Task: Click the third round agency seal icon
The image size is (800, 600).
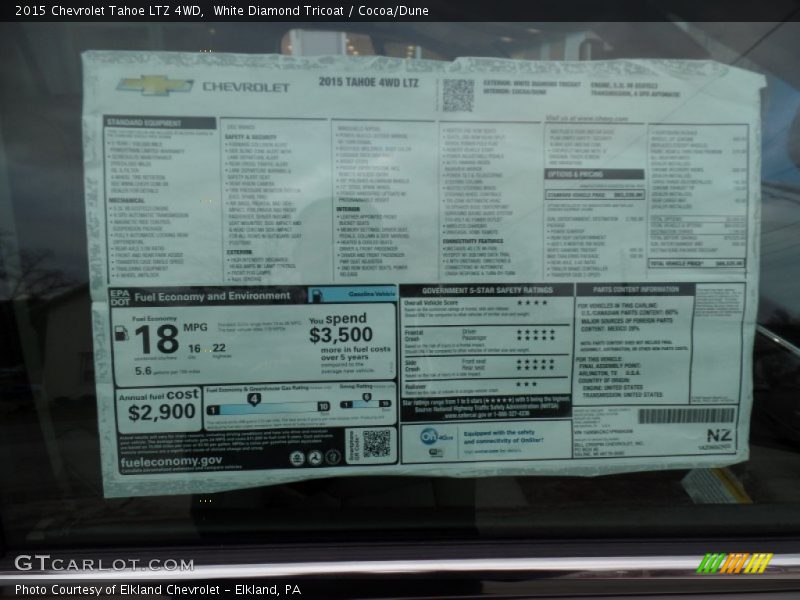Action: pyautogui.click(x=333, y=457)
